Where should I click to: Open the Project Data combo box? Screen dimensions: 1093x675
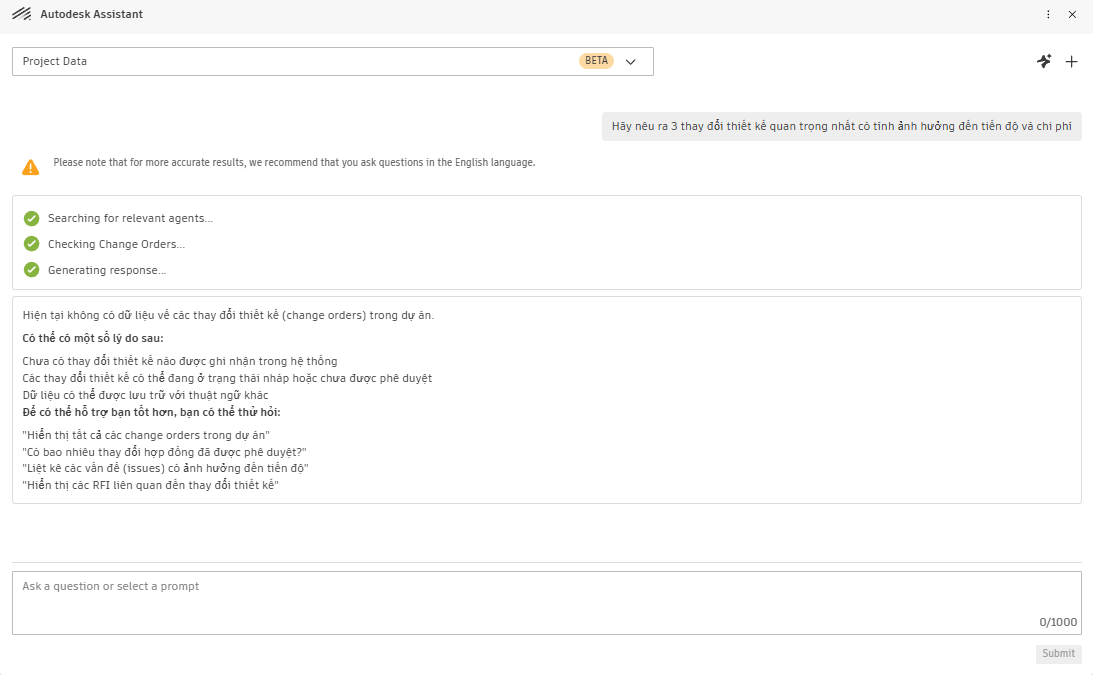click(x=333, y=61)
